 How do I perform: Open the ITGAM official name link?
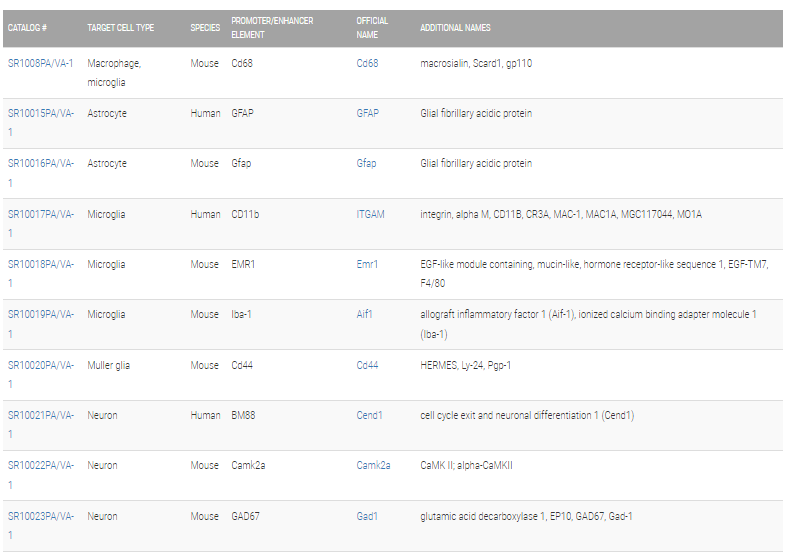coord(370,215)
